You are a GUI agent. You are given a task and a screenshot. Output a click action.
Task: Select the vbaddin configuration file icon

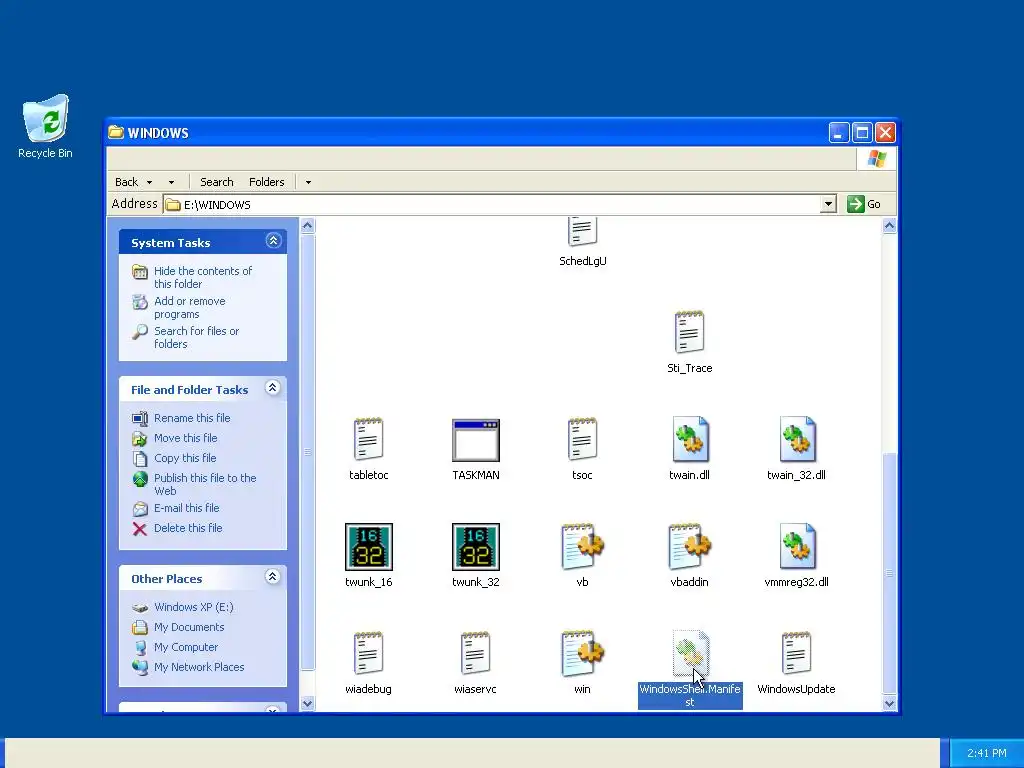690,546
